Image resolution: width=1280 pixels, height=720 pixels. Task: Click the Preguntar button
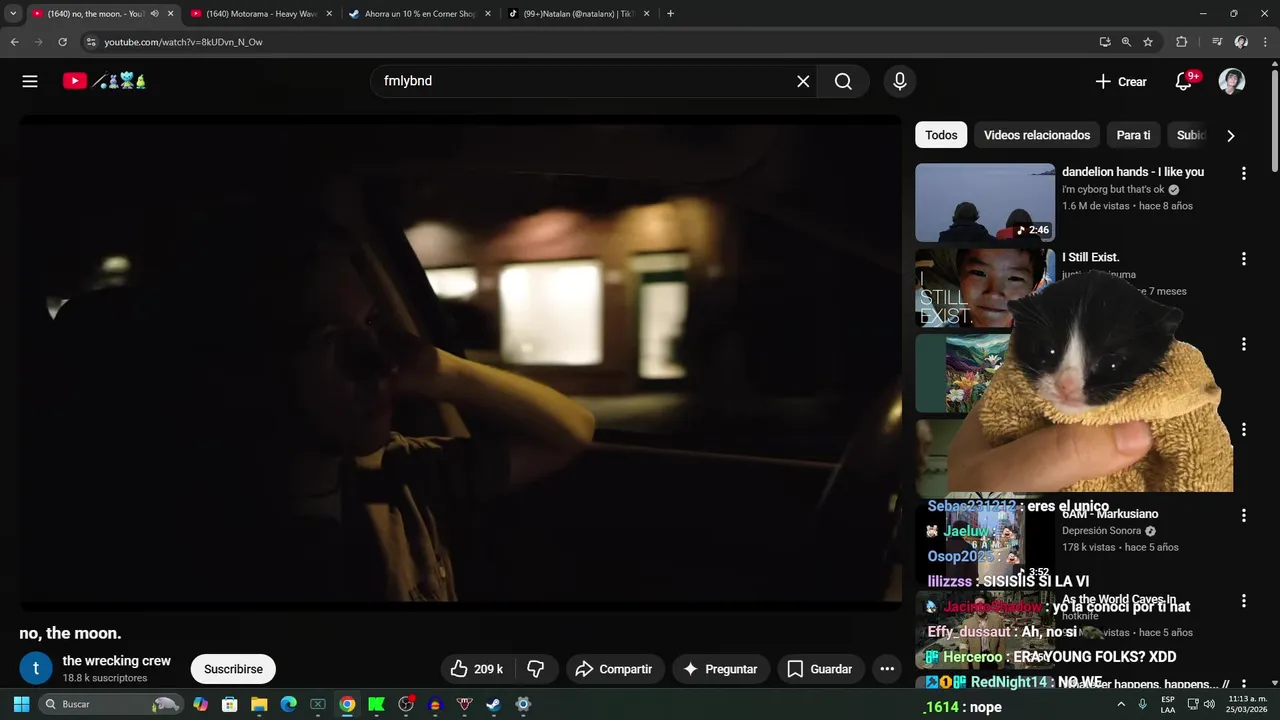(x=720, y=669)
